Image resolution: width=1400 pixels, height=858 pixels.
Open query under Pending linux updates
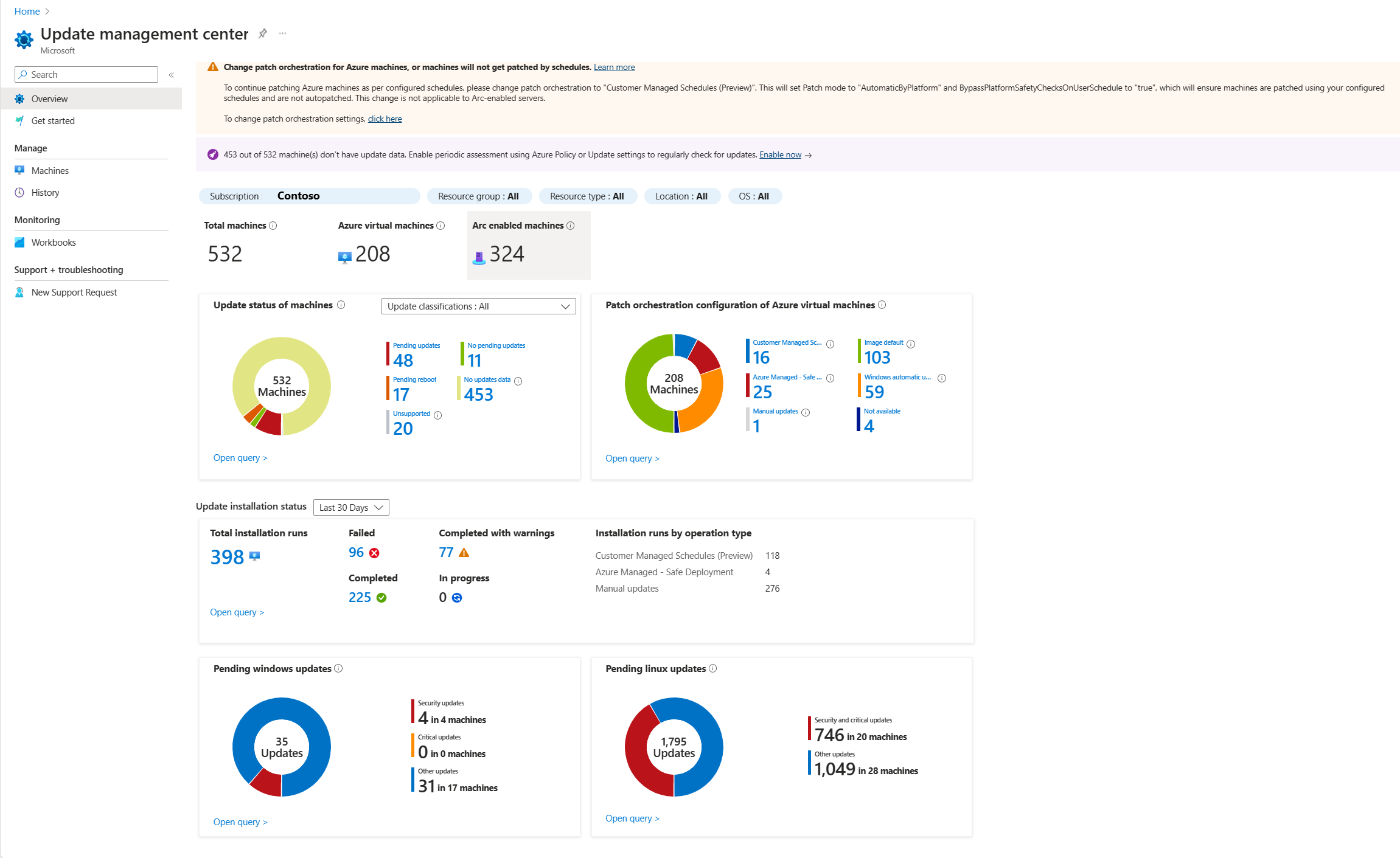pos(633,818)
